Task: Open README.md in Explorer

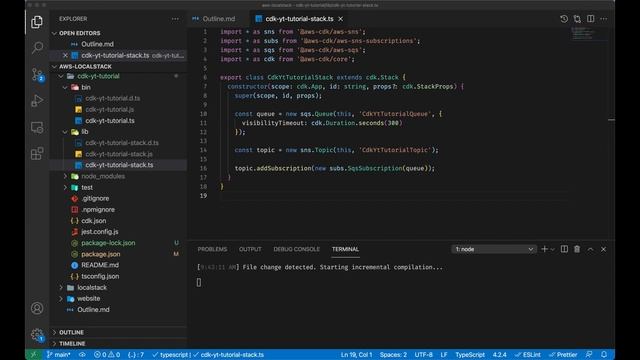Action: [x=100, y=265]
